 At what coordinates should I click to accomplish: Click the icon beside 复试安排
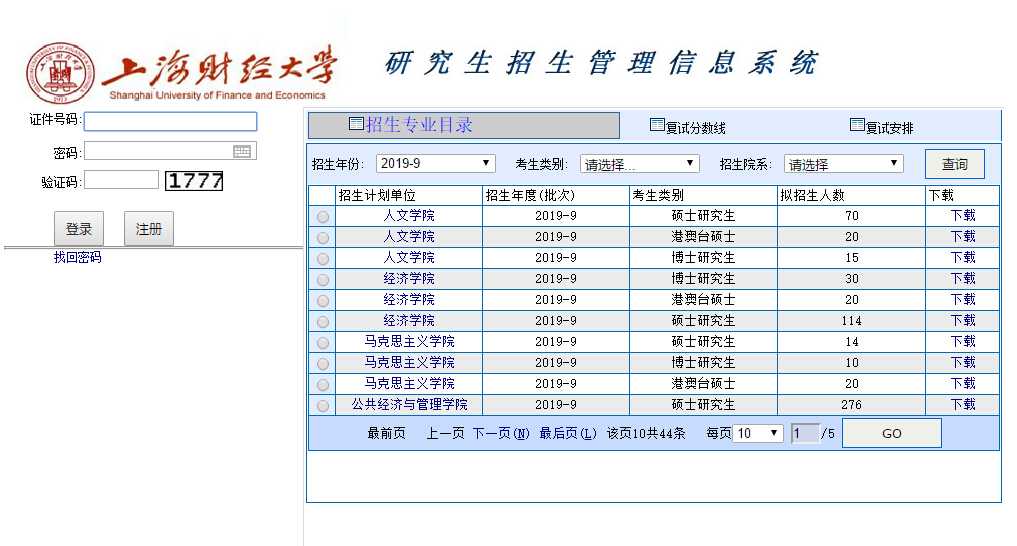857,126
